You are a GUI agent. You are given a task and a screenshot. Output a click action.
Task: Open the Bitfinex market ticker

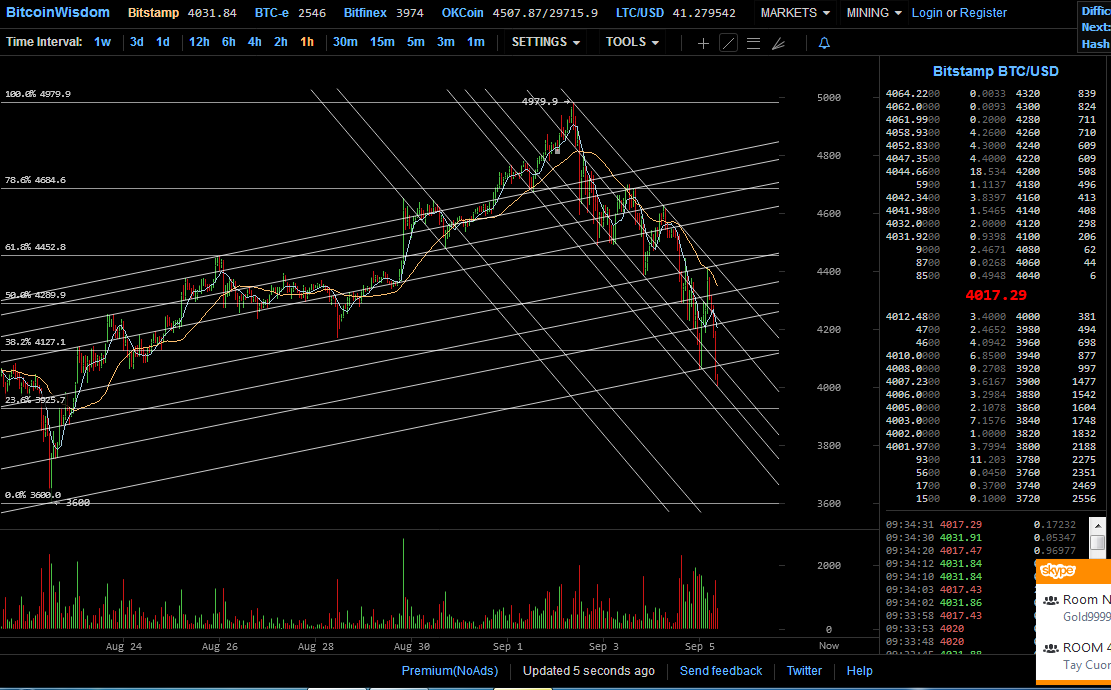(x=383, y=13)
